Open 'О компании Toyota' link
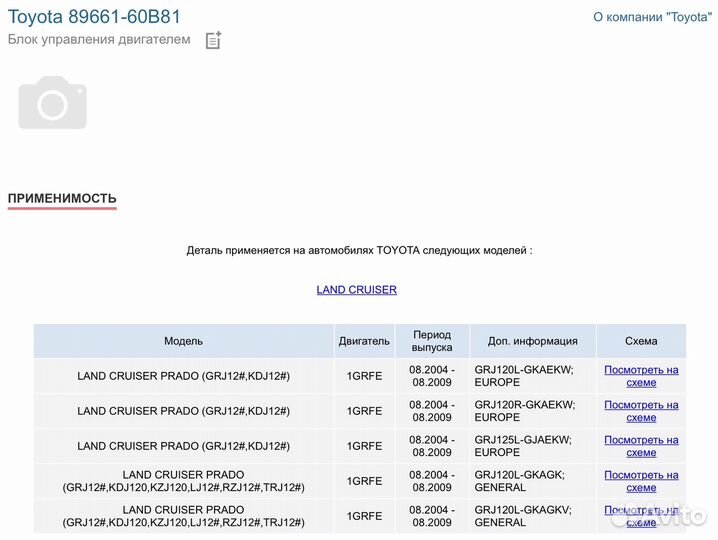Image resolution: width=718 pixels, height=540 pixels. click(x=653, y=17)
